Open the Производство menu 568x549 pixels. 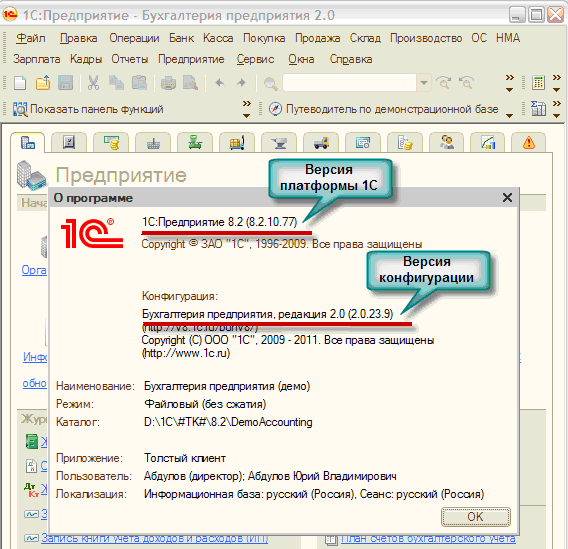[x=426, y=38]
